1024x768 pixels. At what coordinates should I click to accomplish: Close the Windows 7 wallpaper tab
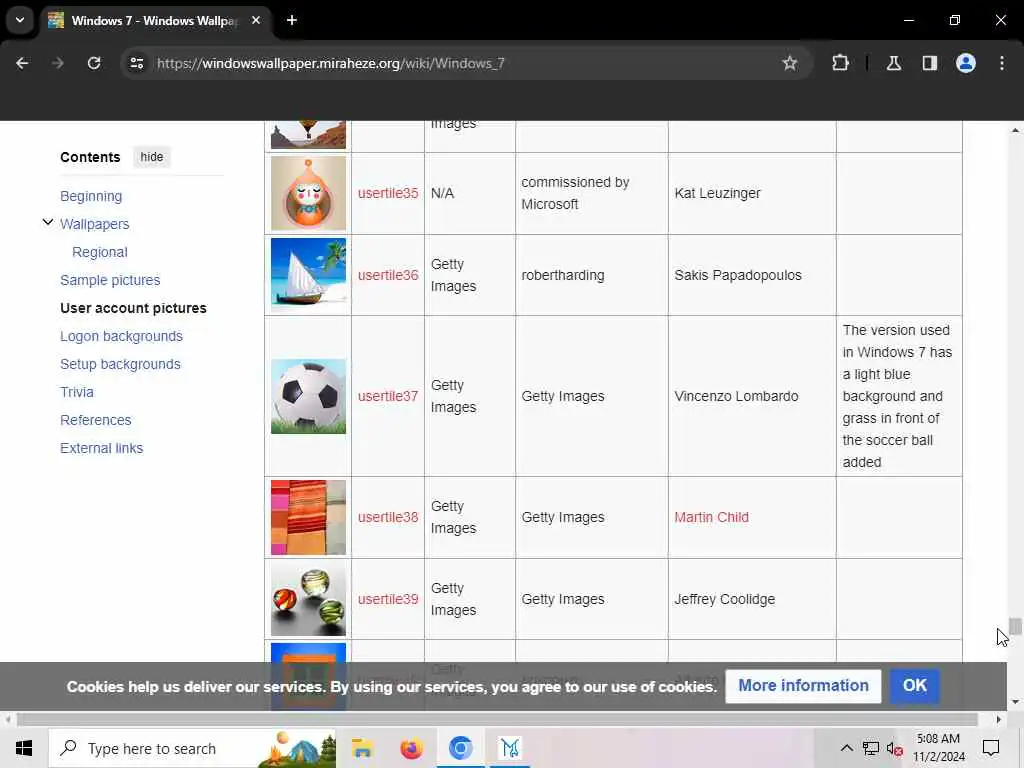point(256,20)
